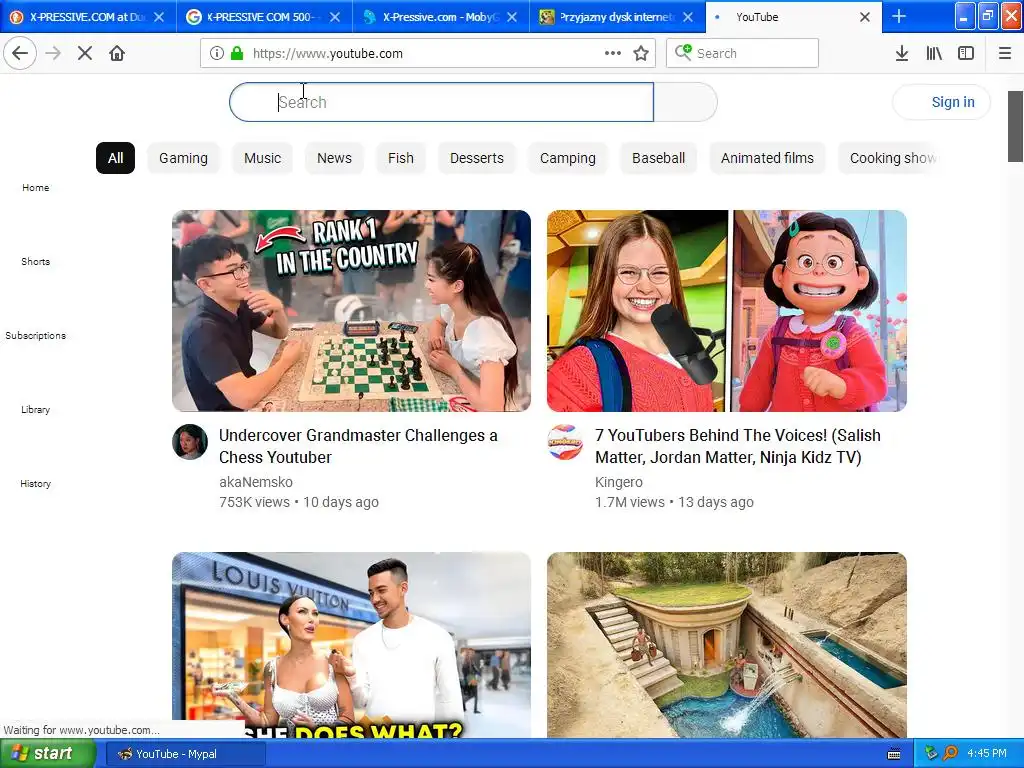Click the Kingero channel avatar
Image resolution: width=1024 pixels, height=768 pixels.
click(x=565, y=442)
